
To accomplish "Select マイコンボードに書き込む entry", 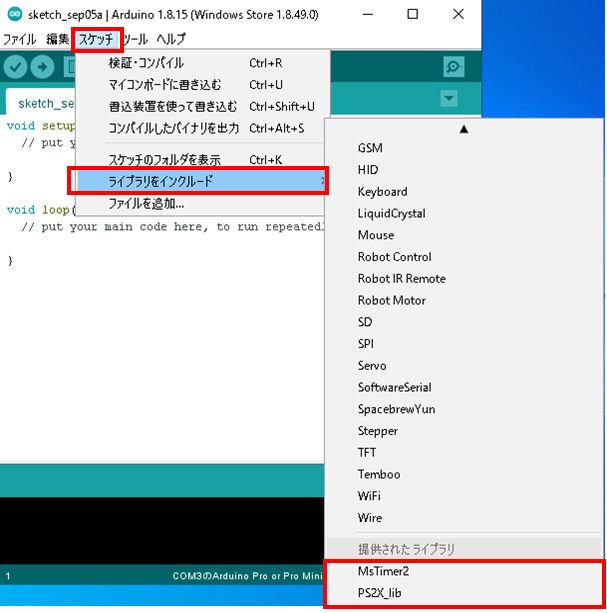I will point(202,85).
